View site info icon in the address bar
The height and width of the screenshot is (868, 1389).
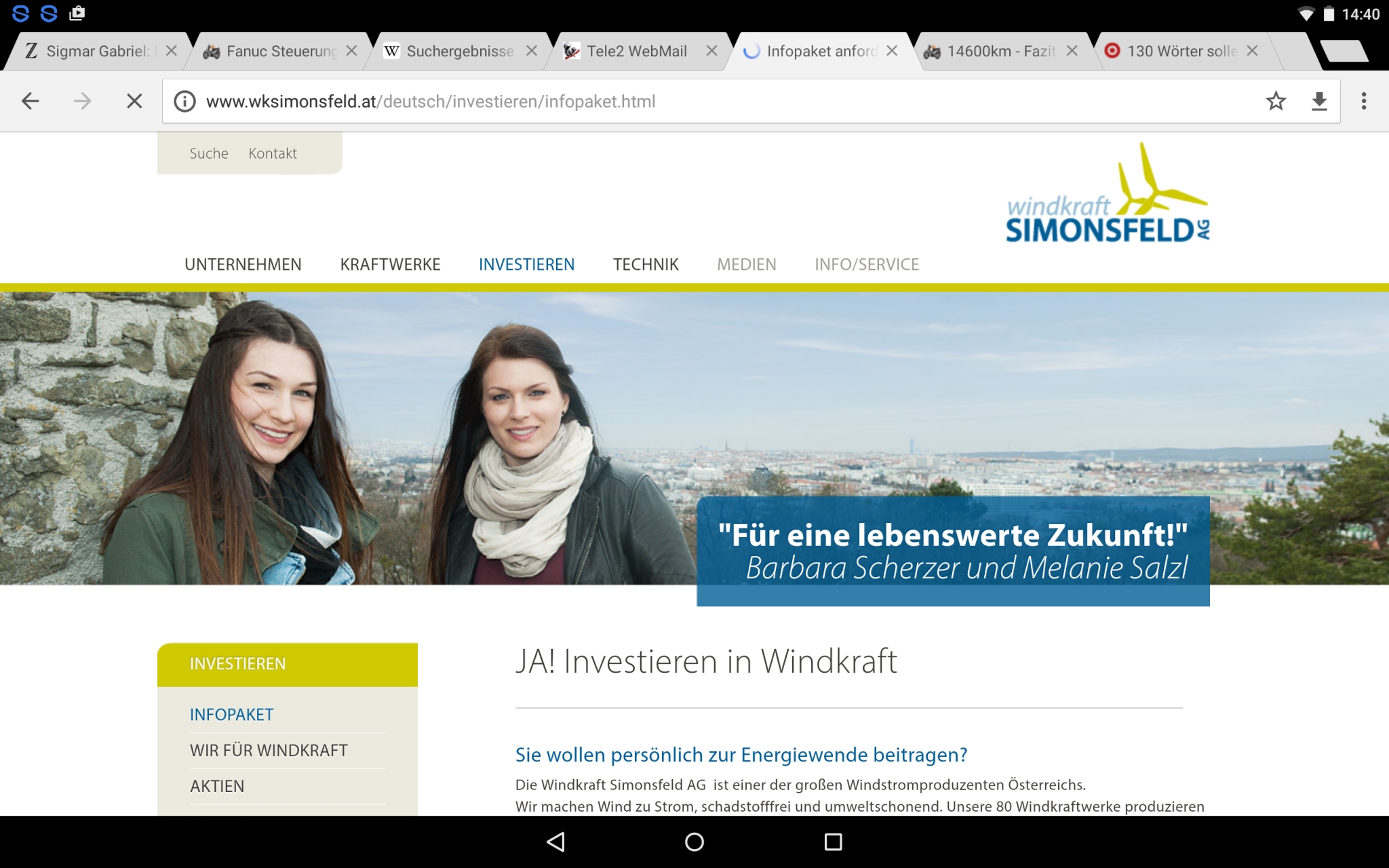[x=184, y=102]
